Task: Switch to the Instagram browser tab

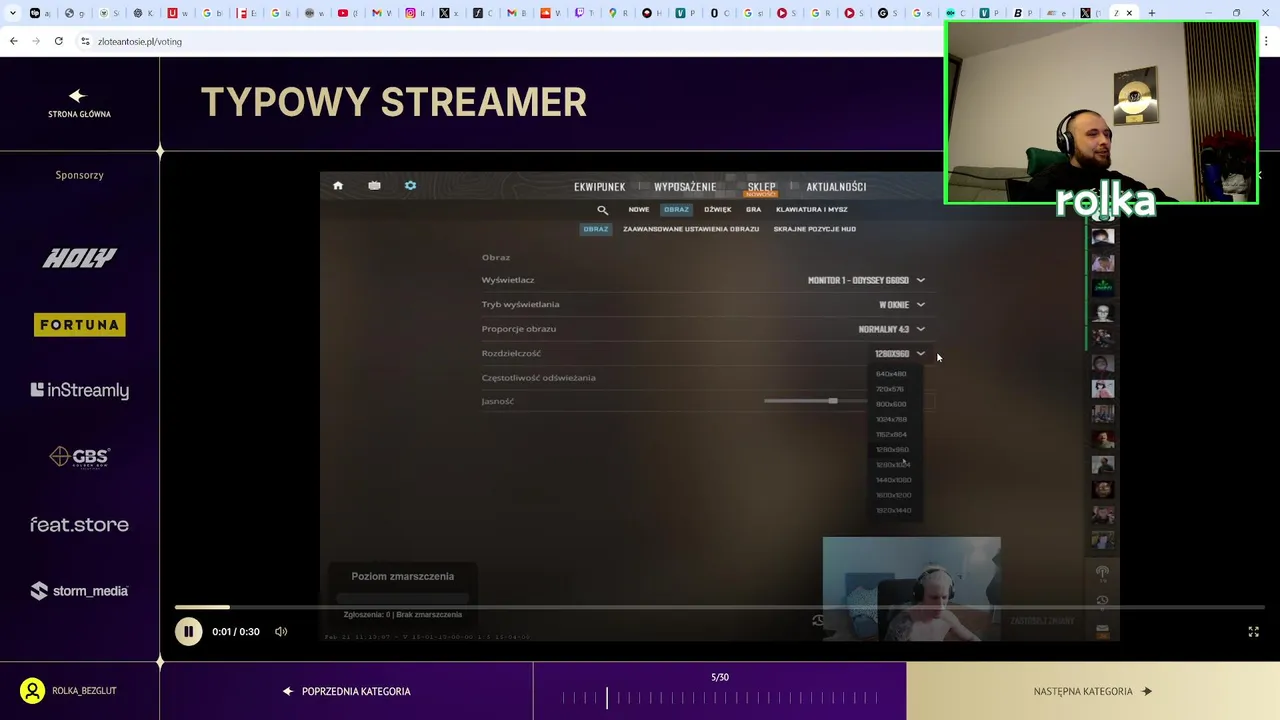Action: pyautogui.click(x=415, y=13)
